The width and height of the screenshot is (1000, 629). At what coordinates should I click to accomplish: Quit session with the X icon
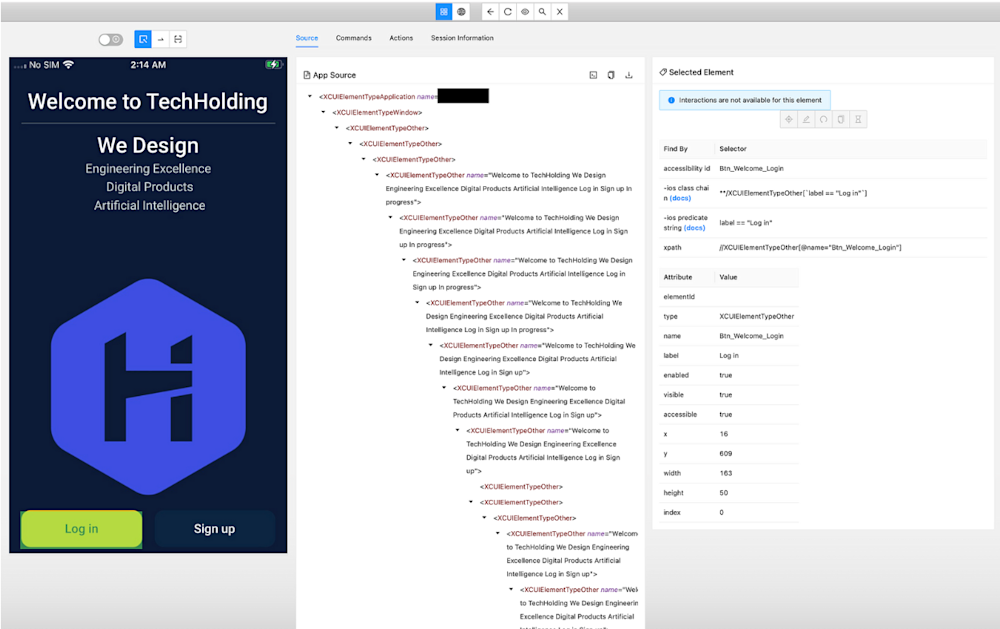click(x=560, y=12)
